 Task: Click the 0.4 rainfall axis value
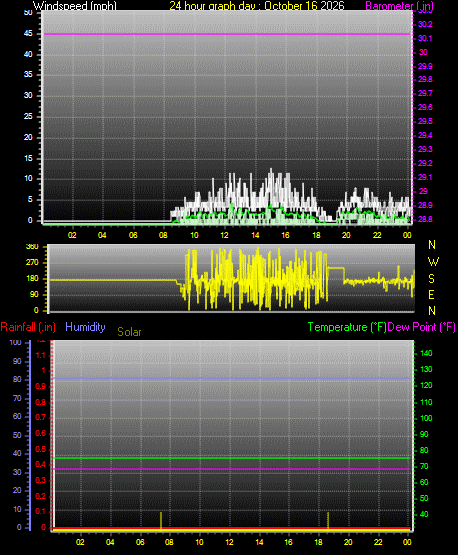41,464
